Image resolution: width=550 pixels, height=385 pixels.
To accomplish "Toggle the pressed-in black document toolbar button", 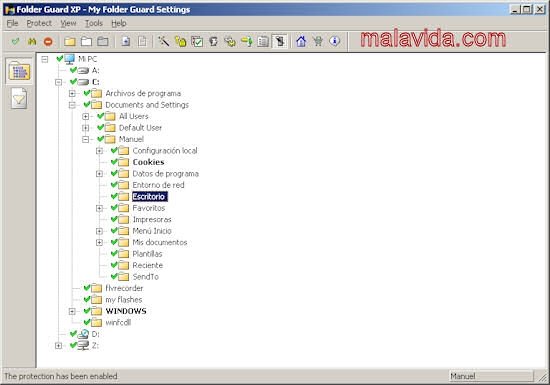I will click(x=280, y=42).
